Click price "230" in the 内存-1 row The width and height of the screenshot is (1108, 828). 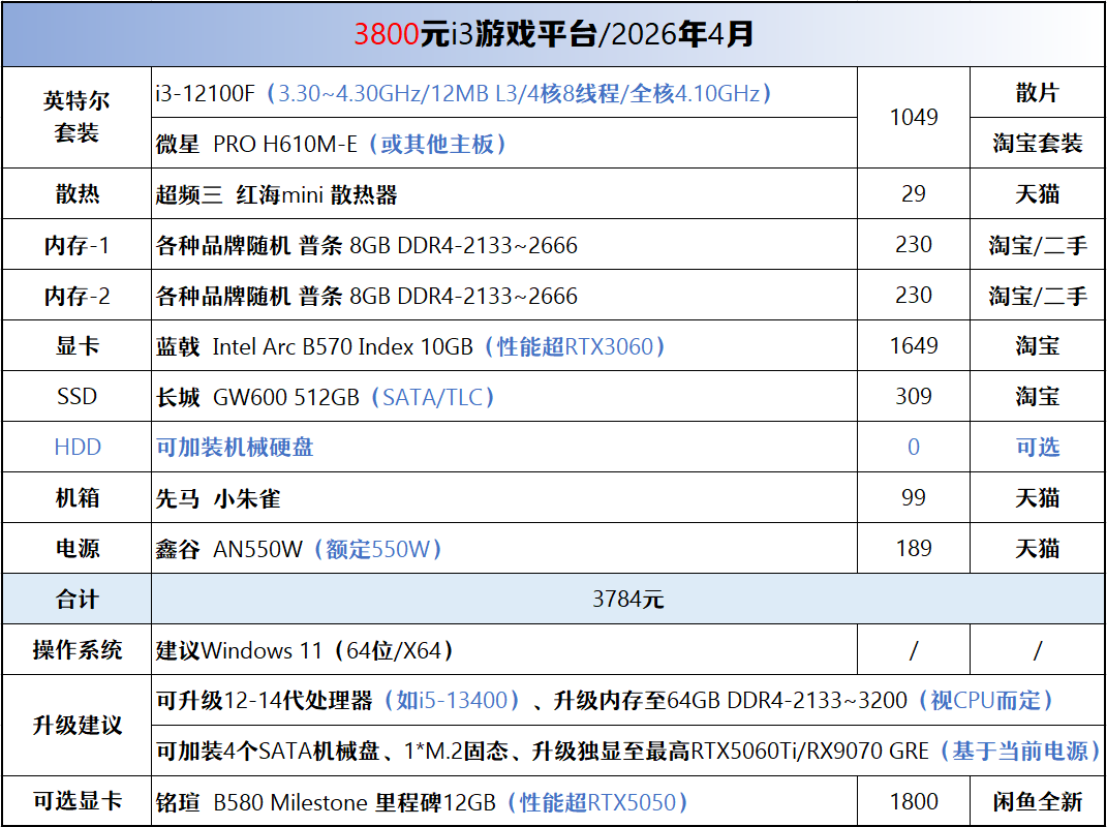(x=914, y=244)
